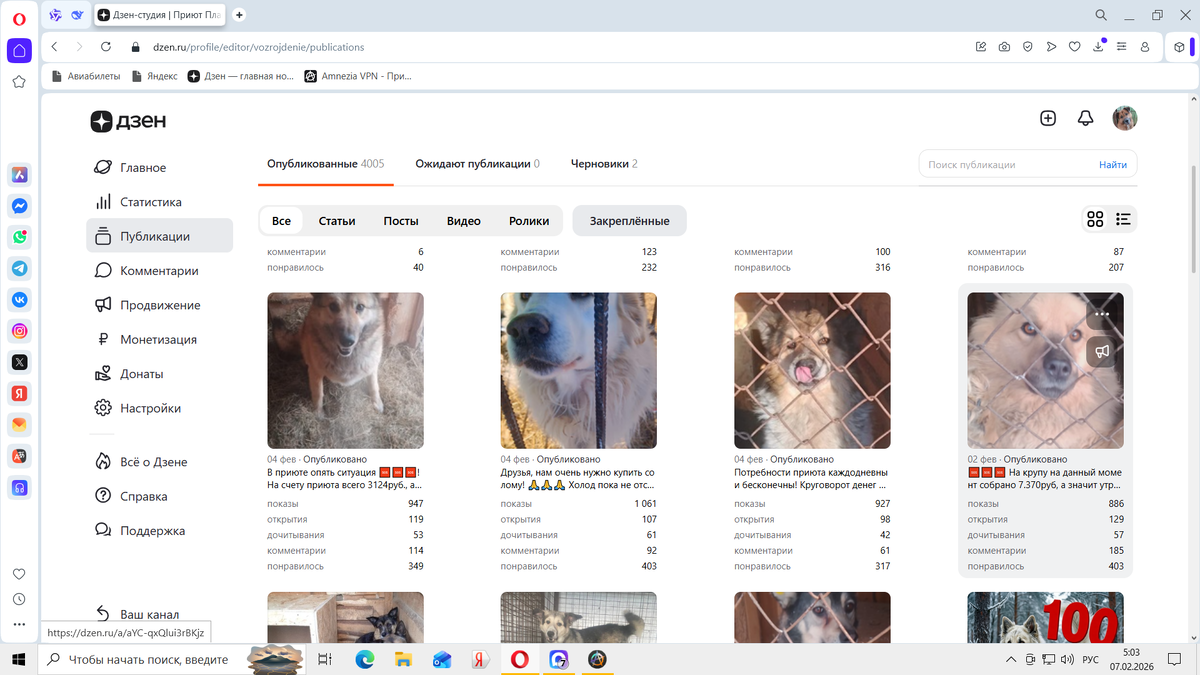Reload the page
This screenshot has width=1200, height=675.
point(106,47)
